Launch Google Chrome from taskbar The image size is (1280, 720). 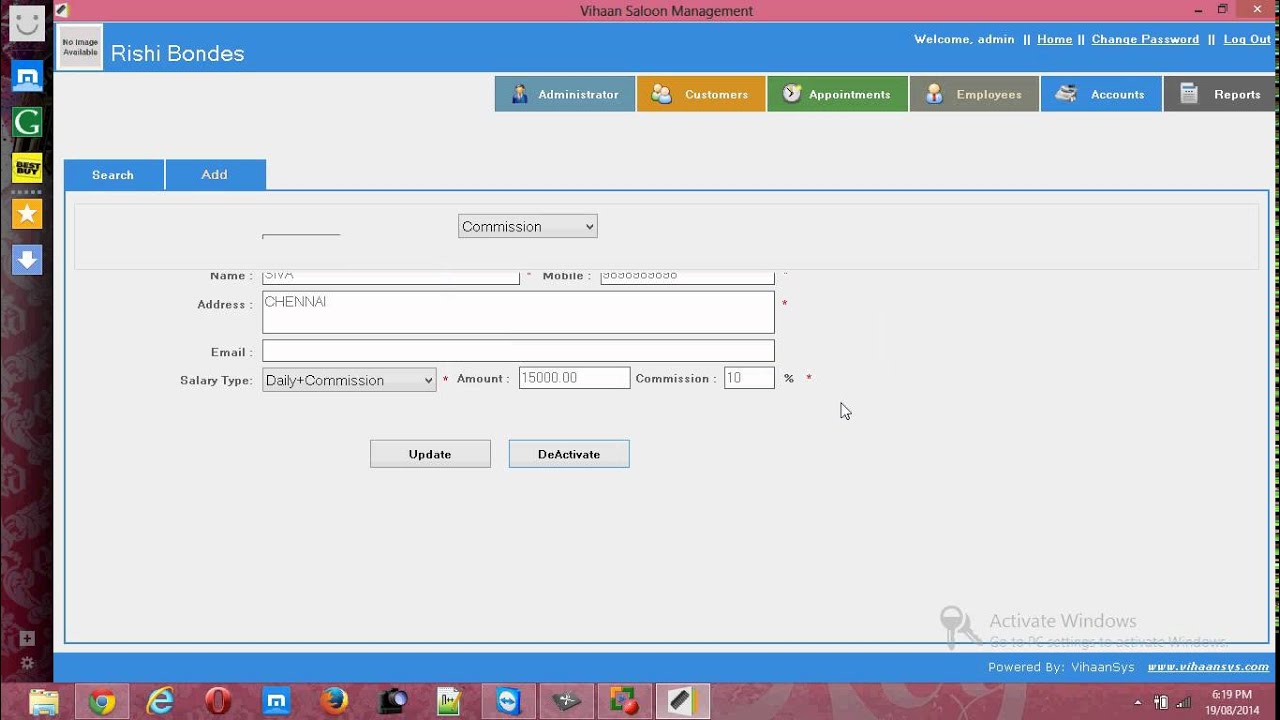click(x=102, y=702)
